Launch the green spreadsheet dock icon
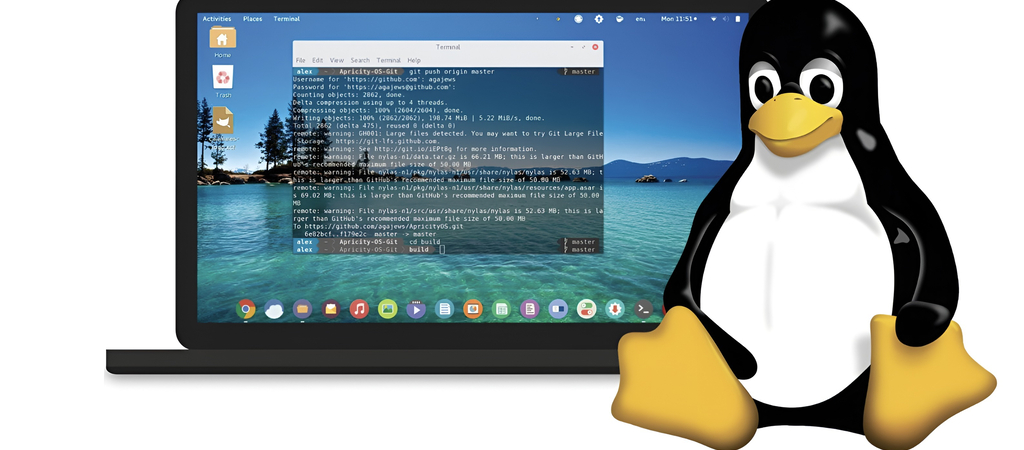Screen dimensions: 1024x450 pos(501,308)
